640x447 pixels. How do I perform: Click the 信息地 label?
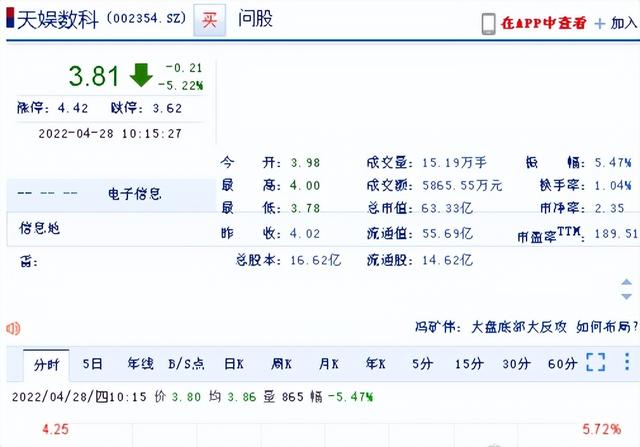pyautogui.click(x=40, y=228)
